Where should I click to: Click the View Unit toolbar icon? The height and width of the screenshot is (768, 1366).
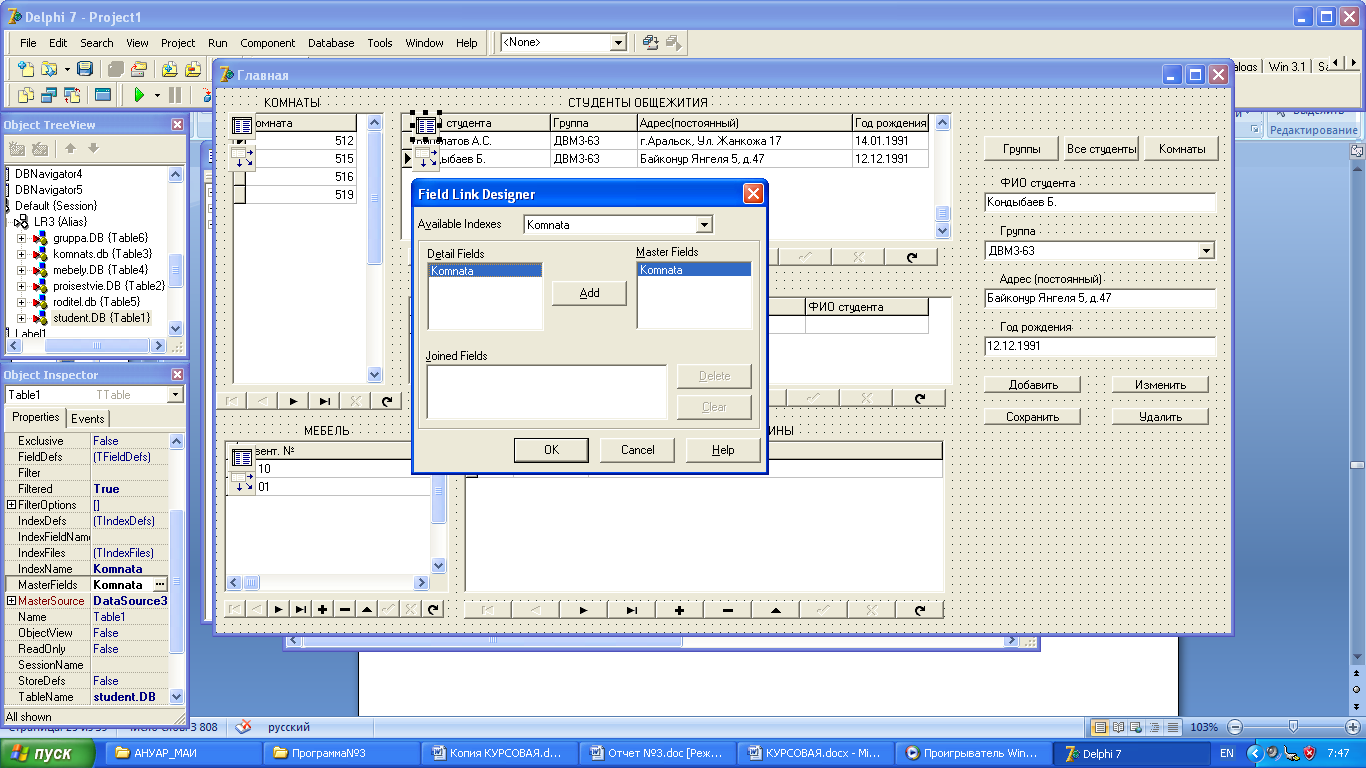(x=25, y=95)
